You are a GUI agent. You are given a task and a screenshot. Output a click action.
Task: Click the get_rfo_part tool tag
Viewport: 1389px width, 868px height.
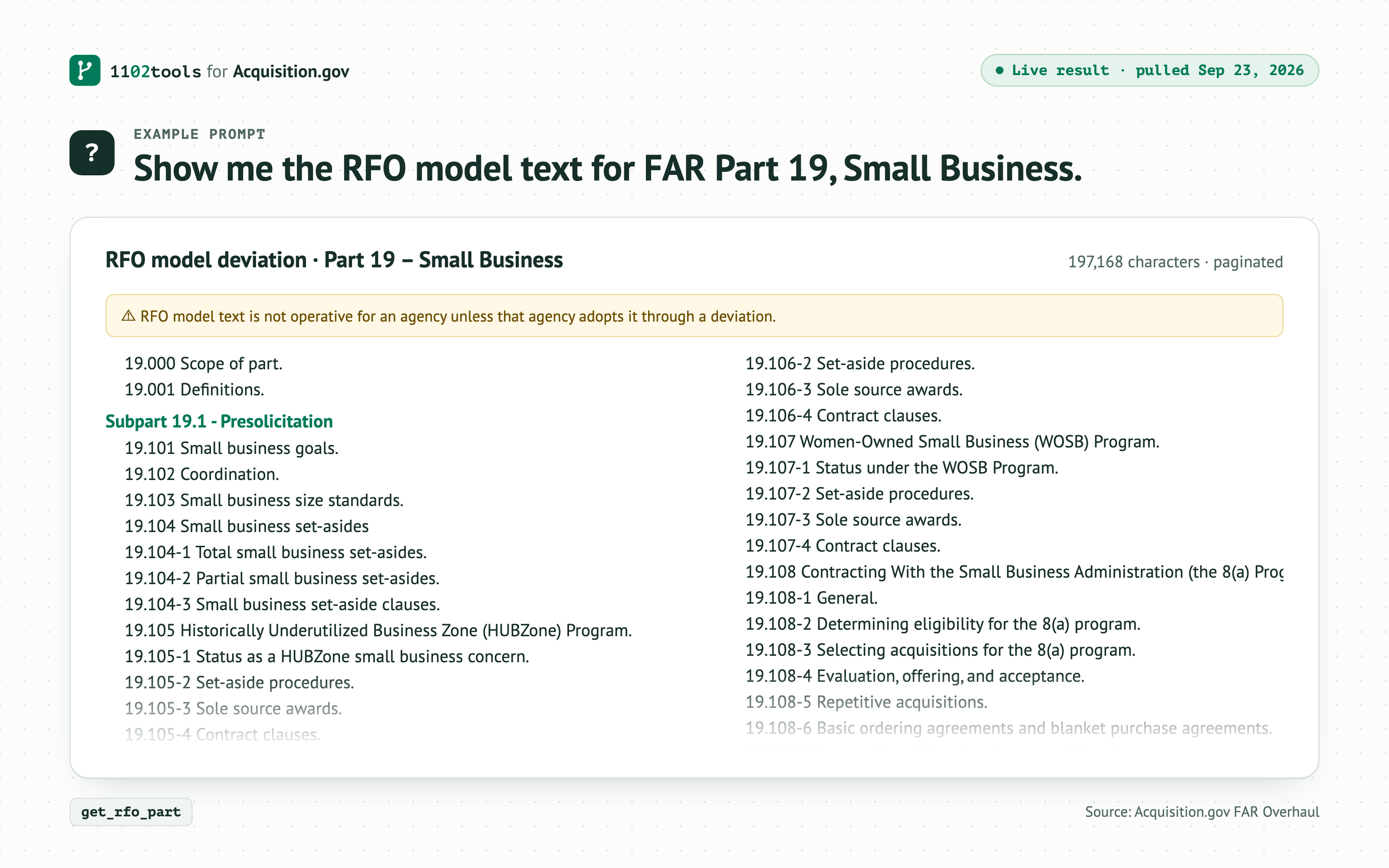(x=131, y=812)
